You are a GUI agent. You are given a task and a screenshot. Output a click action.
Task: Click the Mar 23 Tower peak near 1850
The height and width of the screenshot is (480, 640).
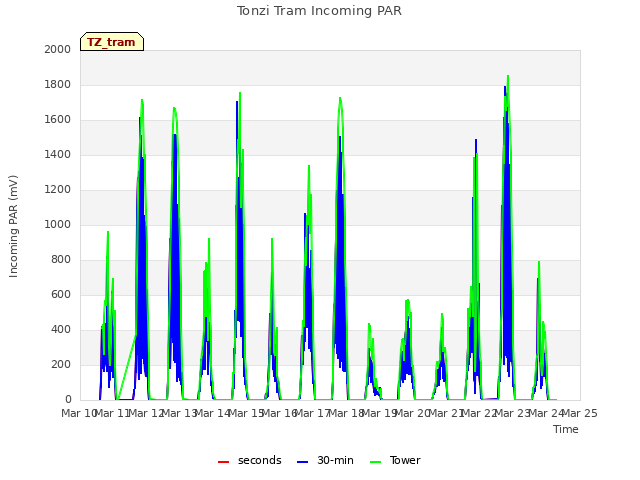508,76
